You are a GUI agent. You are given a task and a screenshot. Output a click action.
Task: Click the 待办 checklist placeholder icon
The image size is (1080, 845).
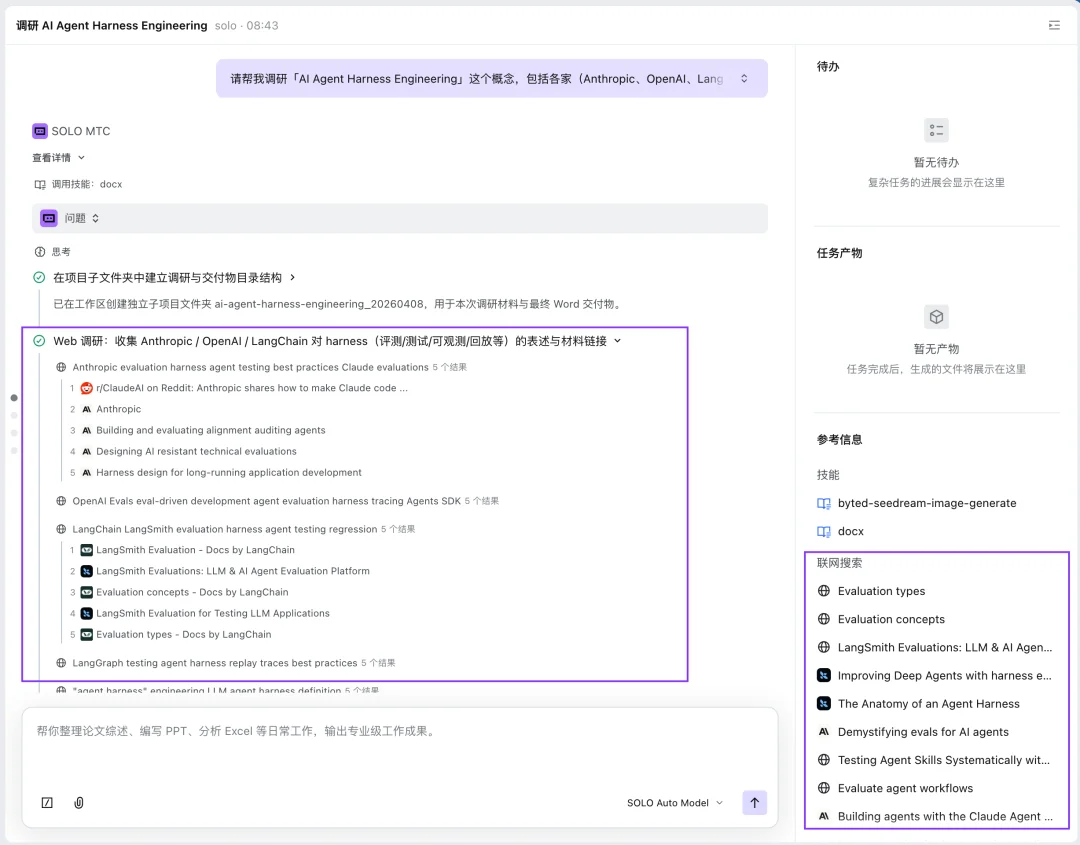tap(936, 130)
